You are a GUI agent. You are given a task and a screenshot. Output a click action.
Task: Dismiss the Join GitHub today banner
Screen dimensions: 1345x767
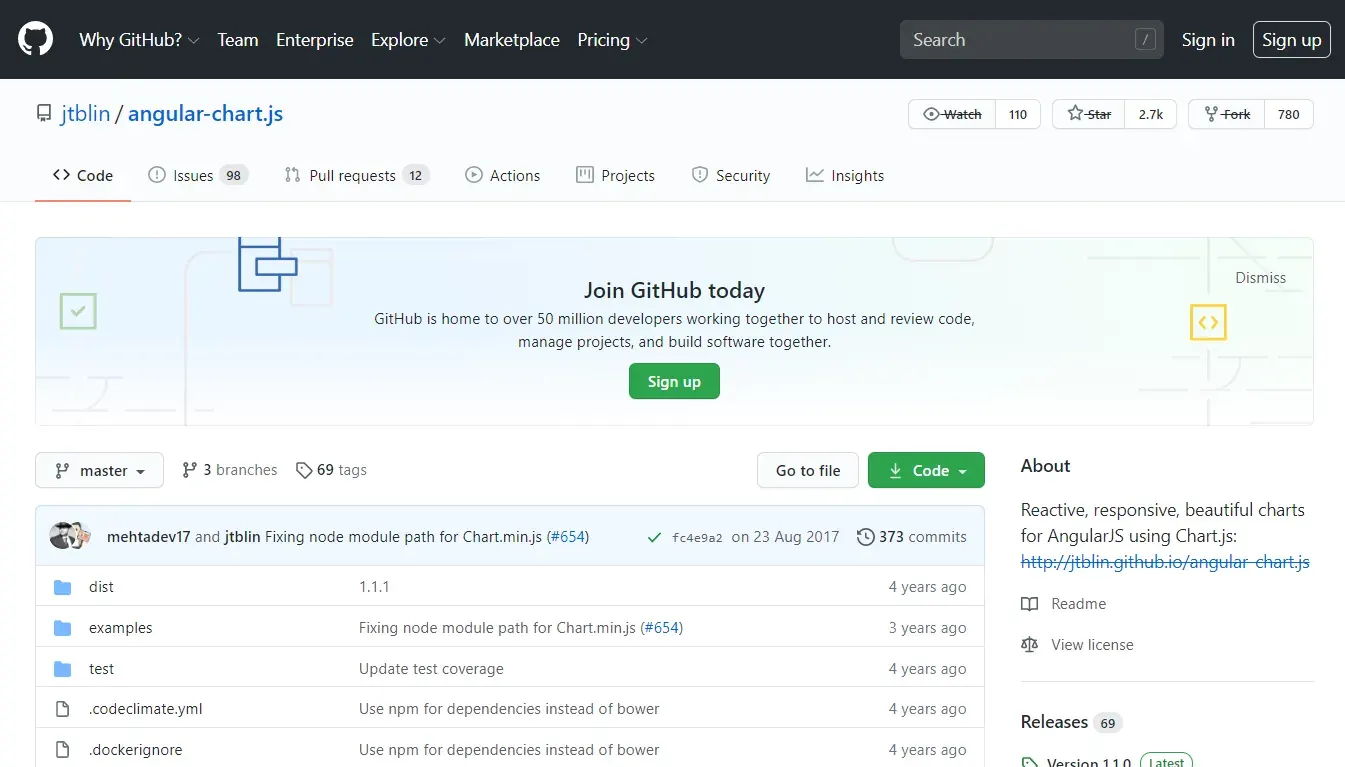(x=1261, y=278)
